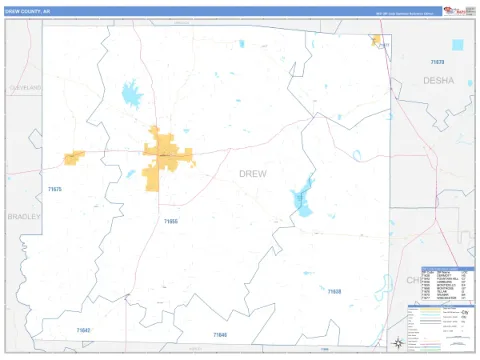
Task: Click the DREW COUNTY, AR title
Action: point(28,11)
